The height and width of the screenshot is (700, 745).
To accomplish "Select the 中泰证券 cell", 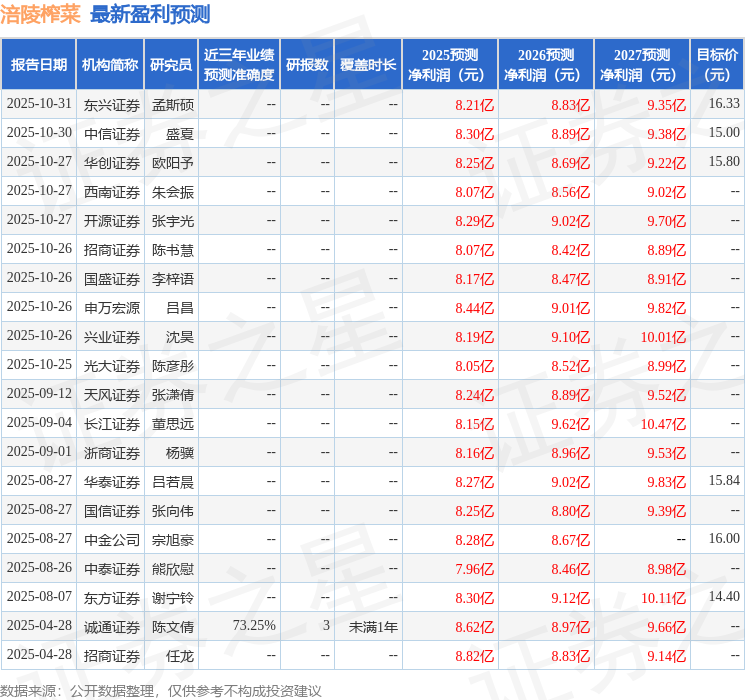I will 112,569.
